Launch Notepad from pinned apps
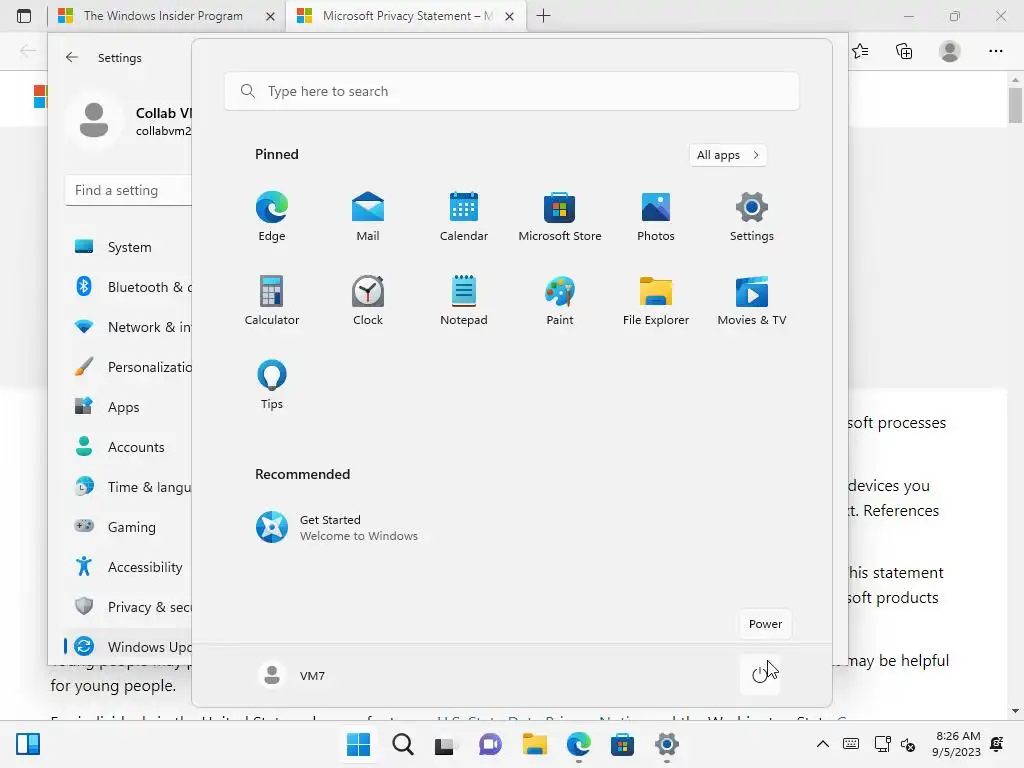Viewport: 1024px width, 768px height. point(464,300)
